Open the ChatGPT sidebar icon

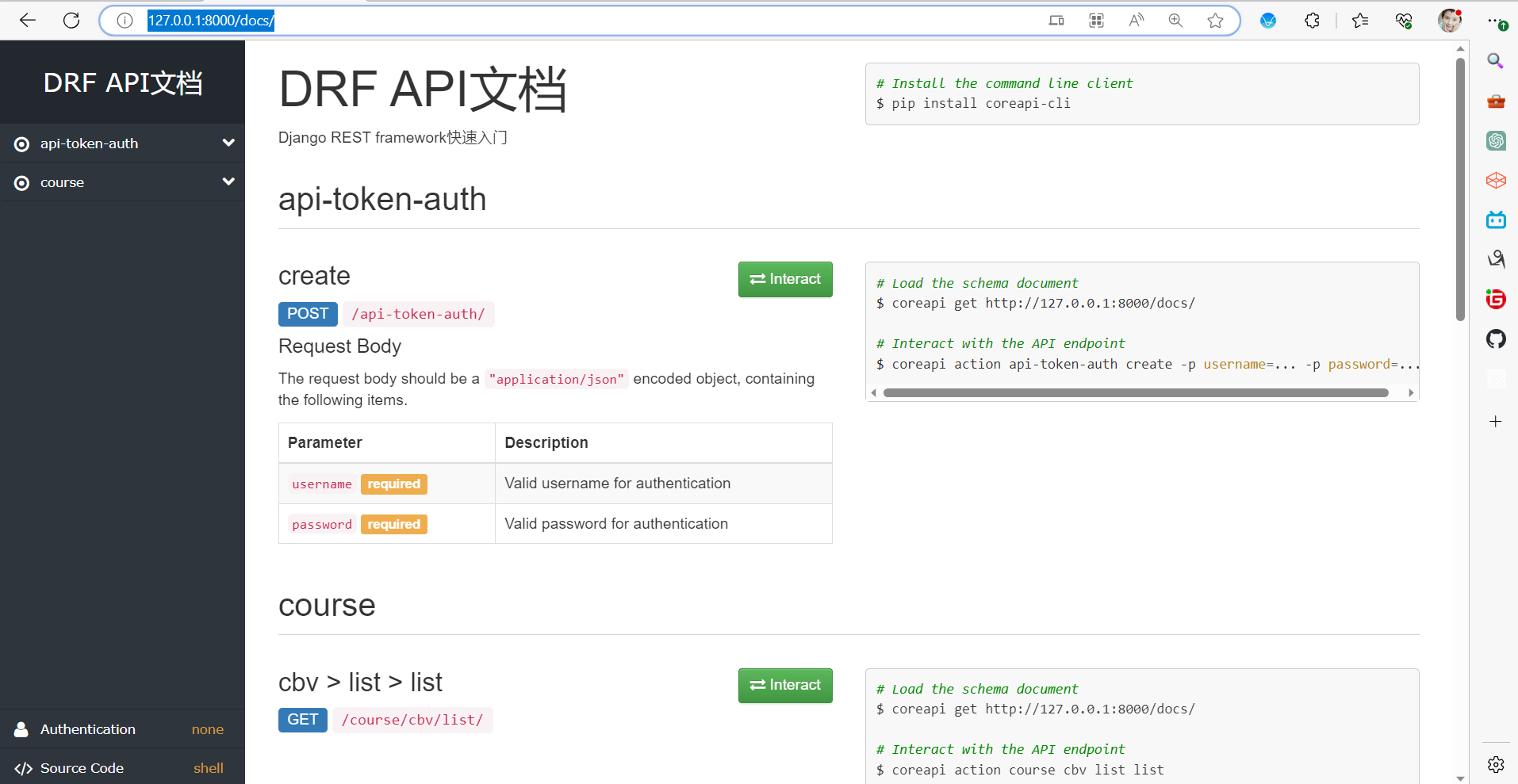(1496, 140)
